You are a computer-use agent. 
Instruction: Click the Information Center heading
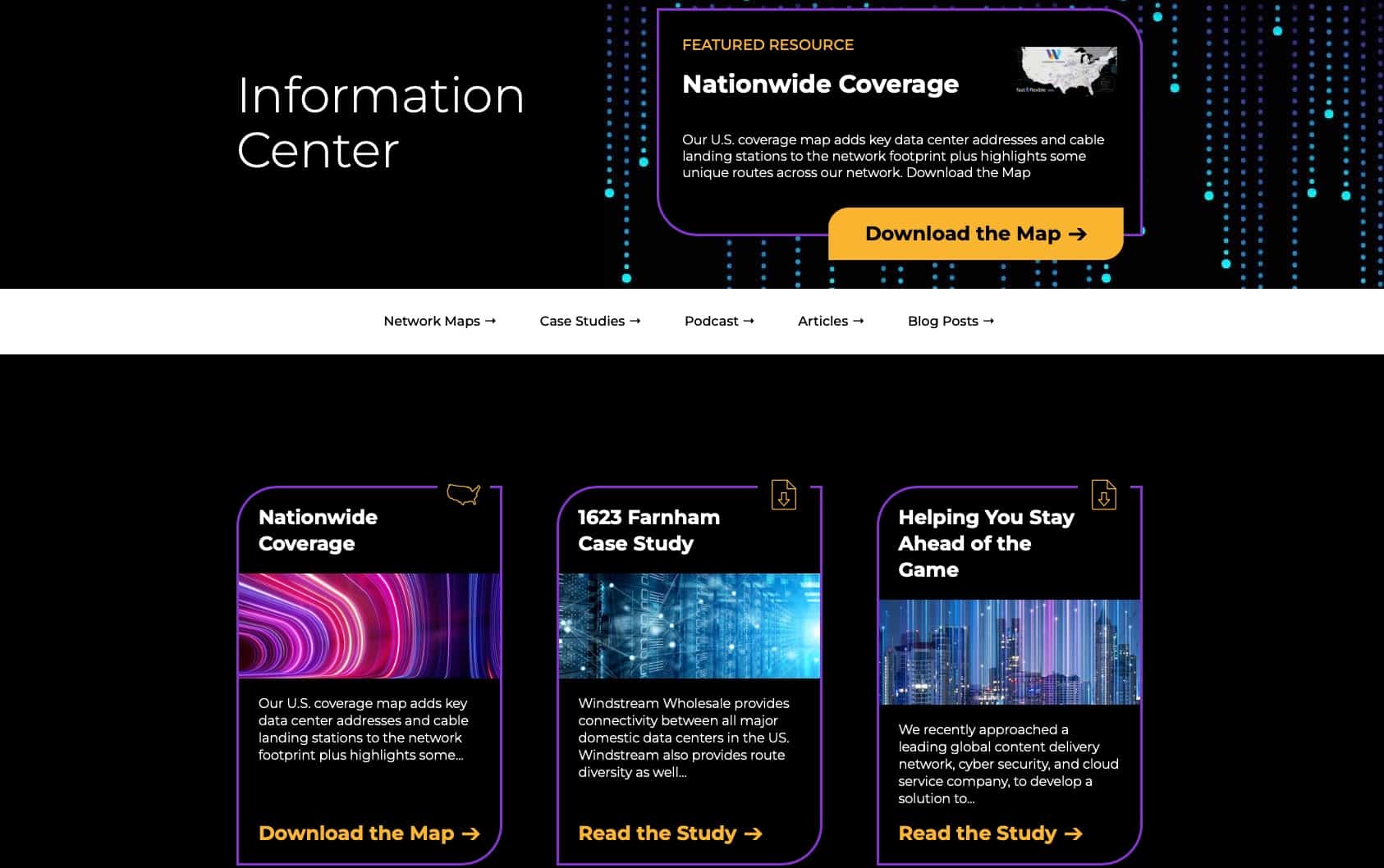(x=381, y=122)
